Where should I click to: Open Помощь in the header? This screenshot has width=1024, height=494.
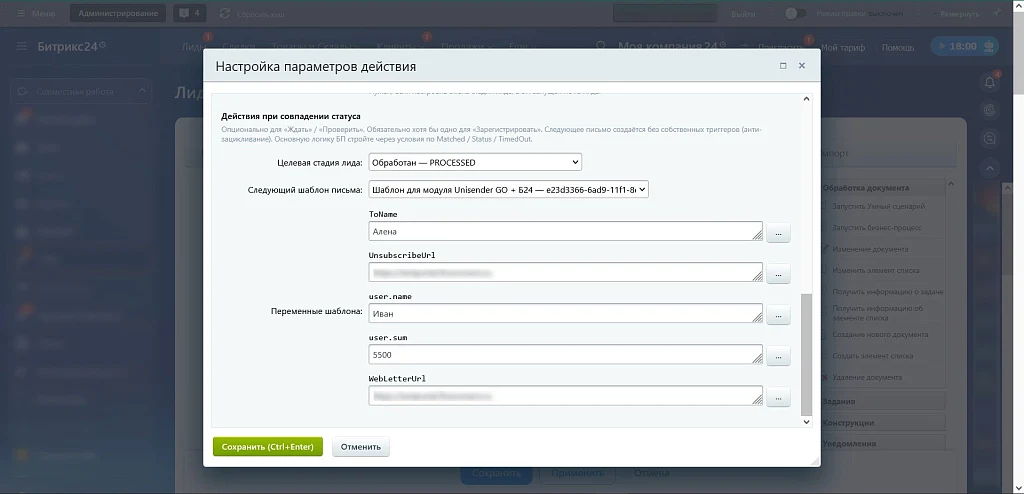coord(898,47)
